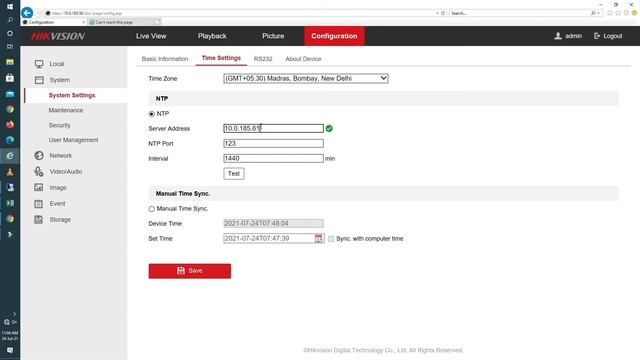This screenshot has height=360, width=640.
Task: Click the Device Time field
Action: pos(273,223)
